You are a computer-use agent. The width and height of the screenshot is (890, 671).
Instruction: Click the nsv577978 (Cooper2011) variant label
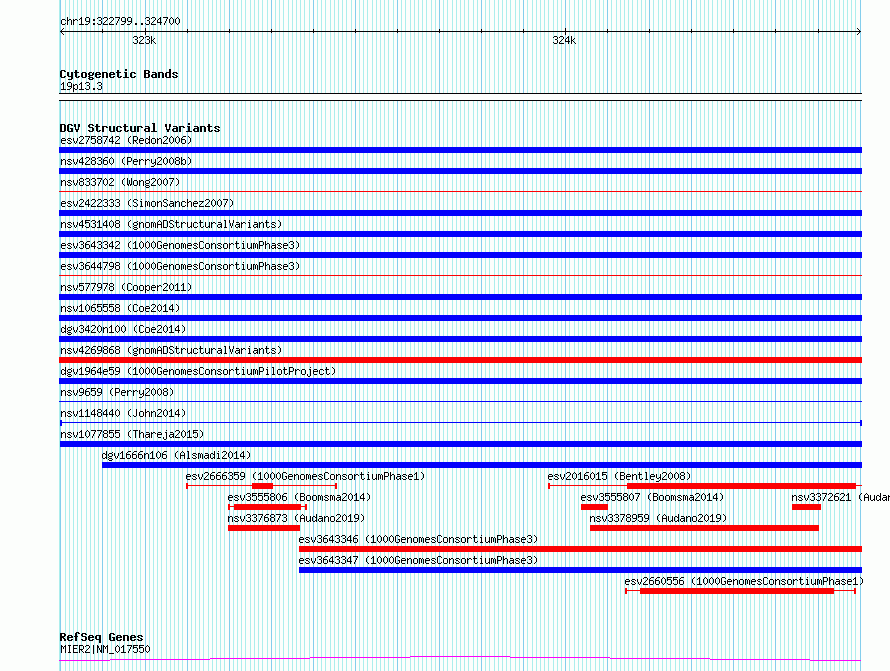(126, 287)
